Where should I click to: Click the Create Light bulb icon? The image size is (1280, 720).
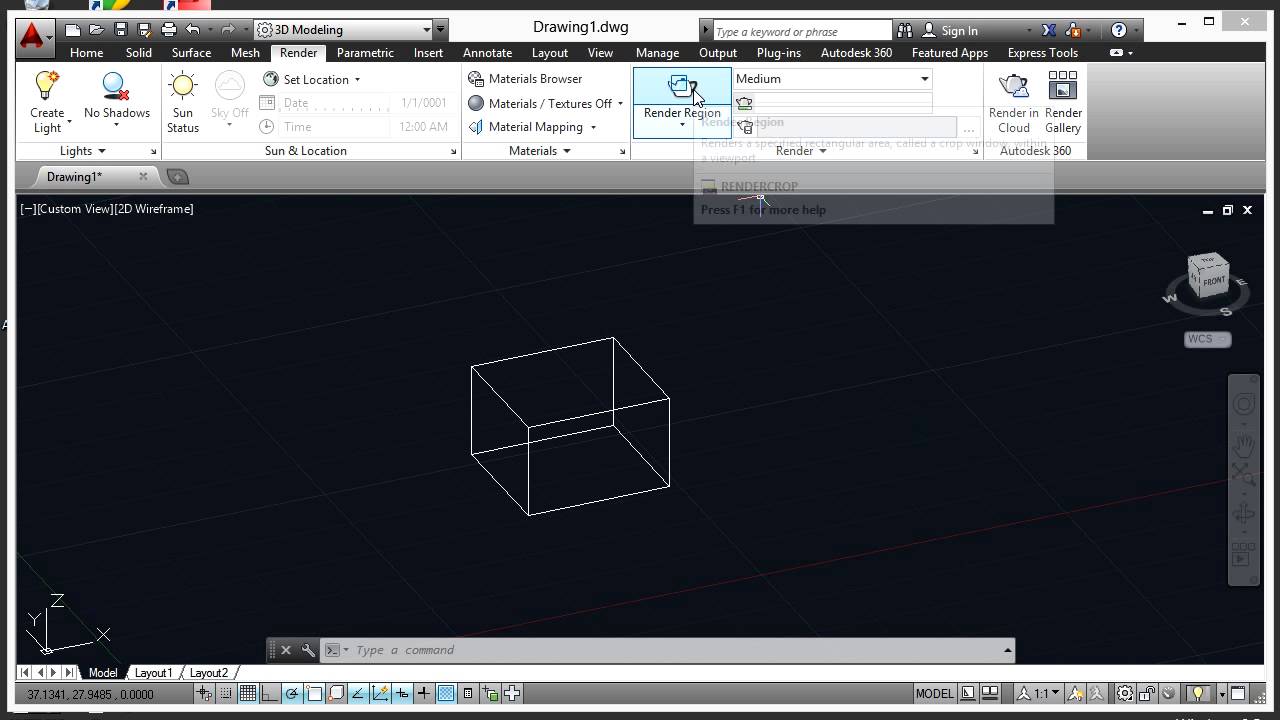tap(47, 86)
